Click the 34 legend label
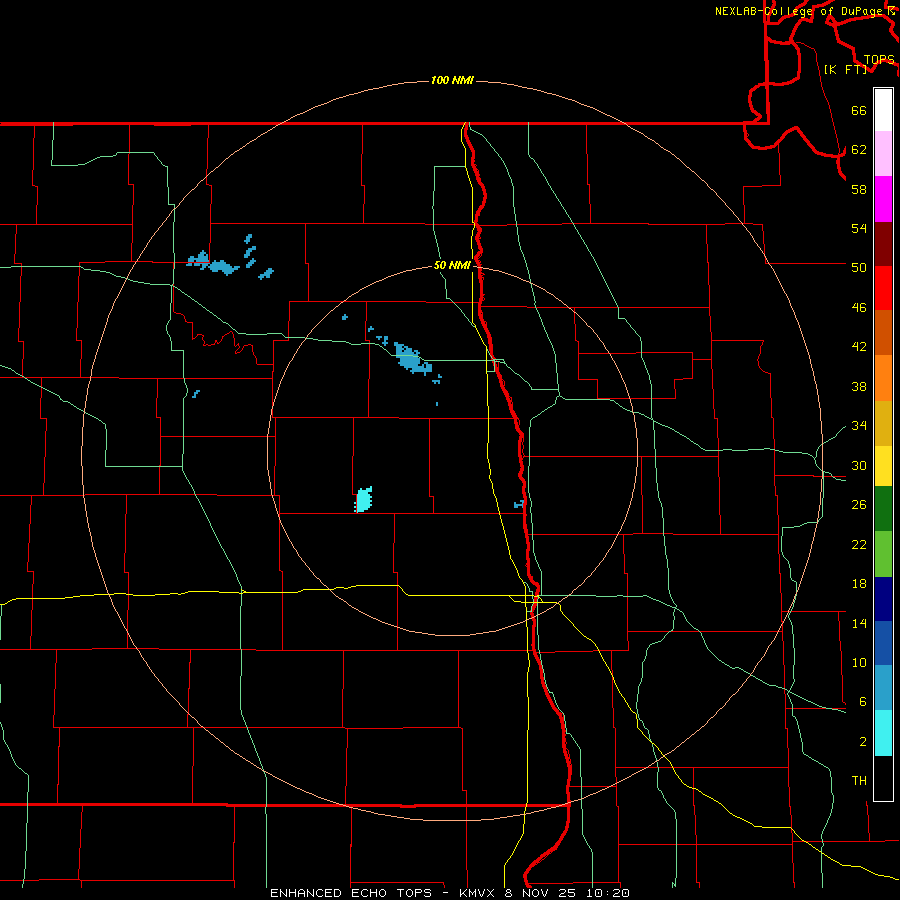This screenshot has width=900, height=900. tap(859, 426)
